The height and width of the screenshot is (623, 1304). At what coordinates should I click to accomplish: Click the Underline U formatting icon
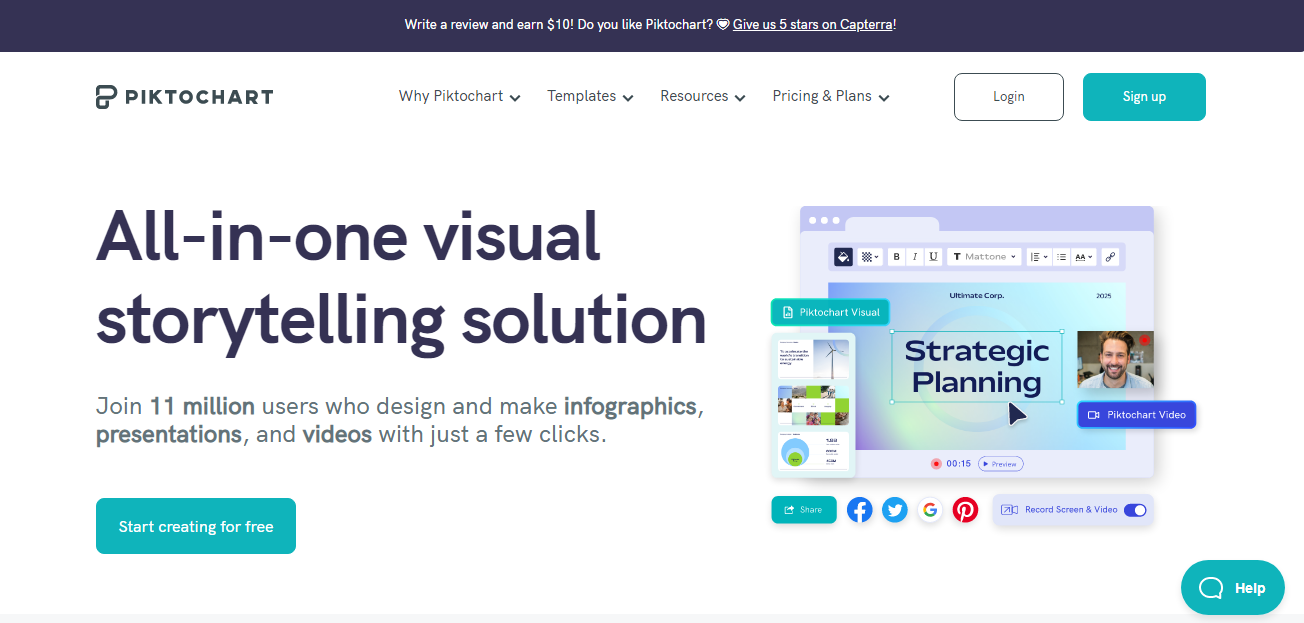tap(934, 257)
